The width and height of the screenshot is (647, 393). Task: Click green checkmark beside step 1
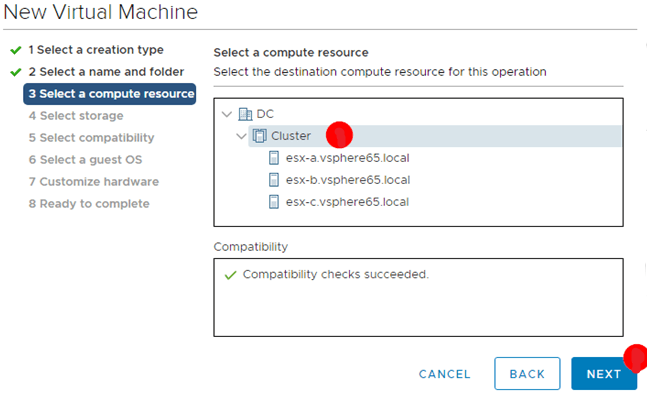point(16,50)
